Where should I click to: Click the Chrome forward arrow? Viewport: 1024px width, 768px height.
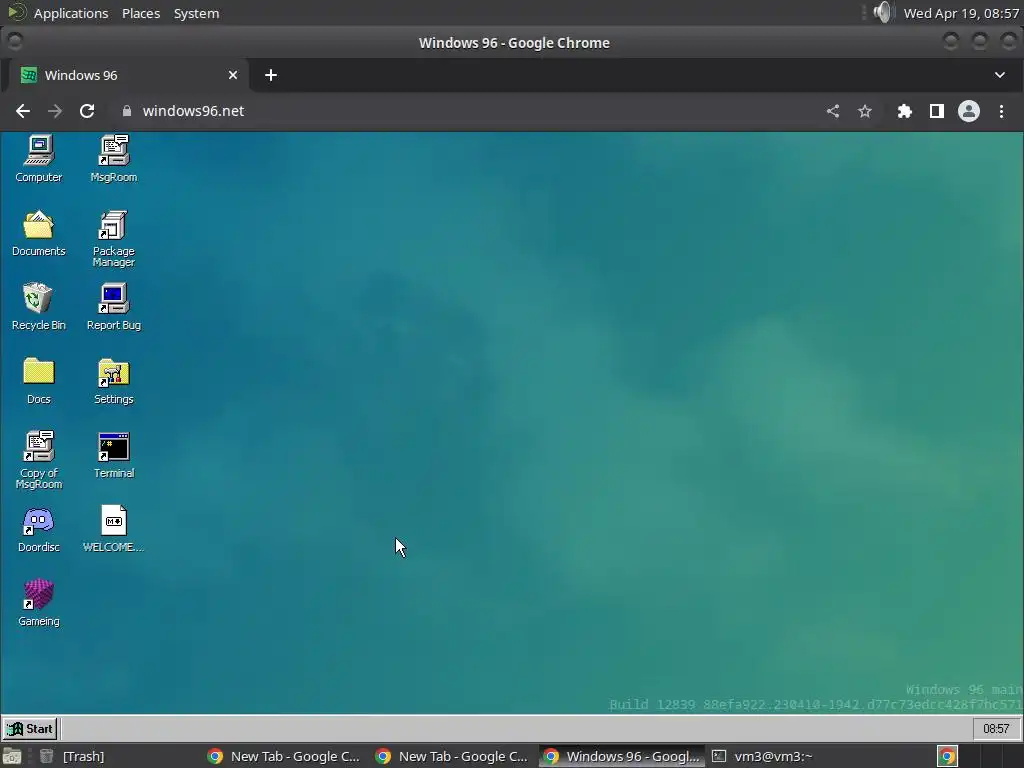pyautogui.click(x=55, y=111)
